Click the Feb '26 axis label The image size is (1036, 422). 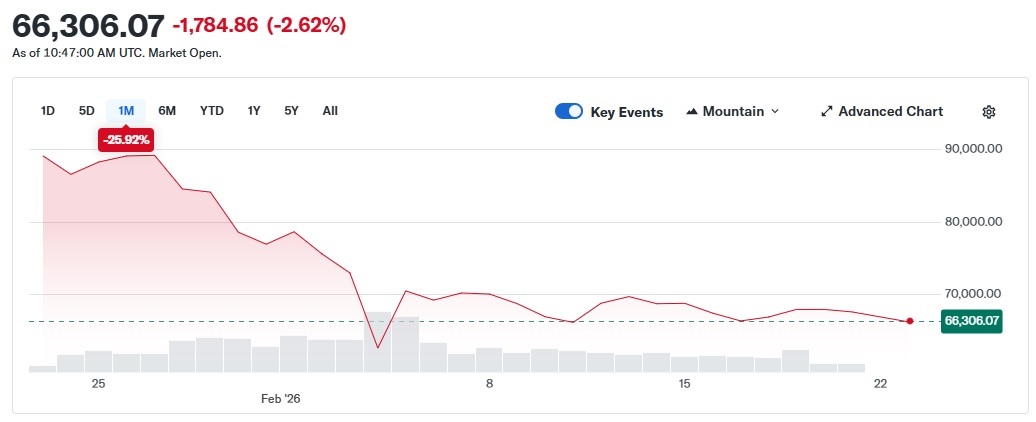[280, 399]
